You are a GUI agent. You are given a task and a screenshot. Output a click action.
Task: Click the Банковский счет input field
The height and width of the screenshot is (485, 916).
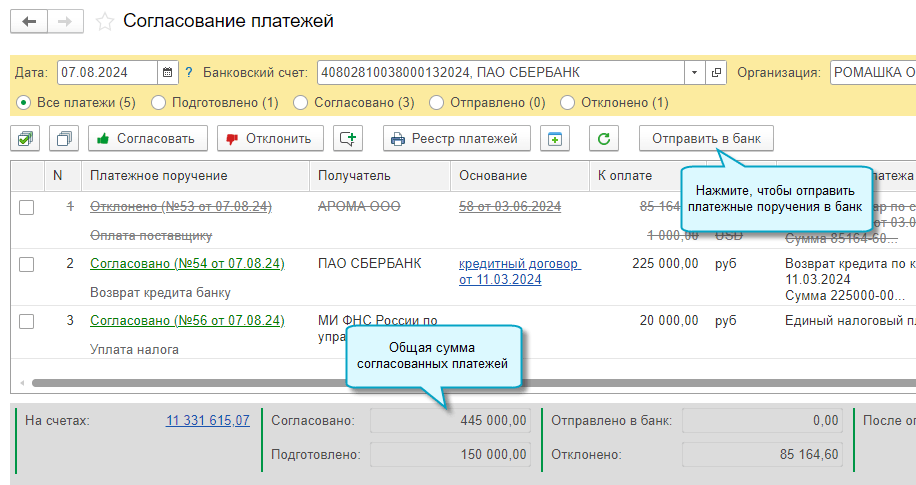point(501,72)
